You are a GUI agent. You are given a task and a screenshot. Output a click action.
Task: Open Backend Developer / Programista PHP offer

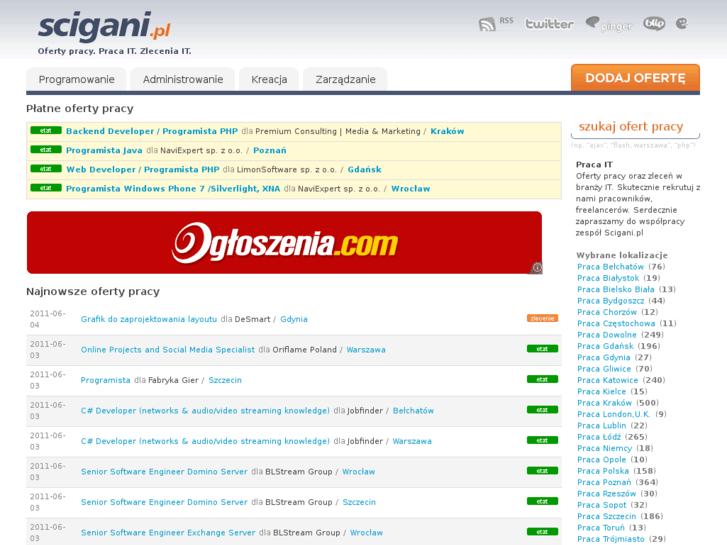pyautogui.click(x=152, y=131)
